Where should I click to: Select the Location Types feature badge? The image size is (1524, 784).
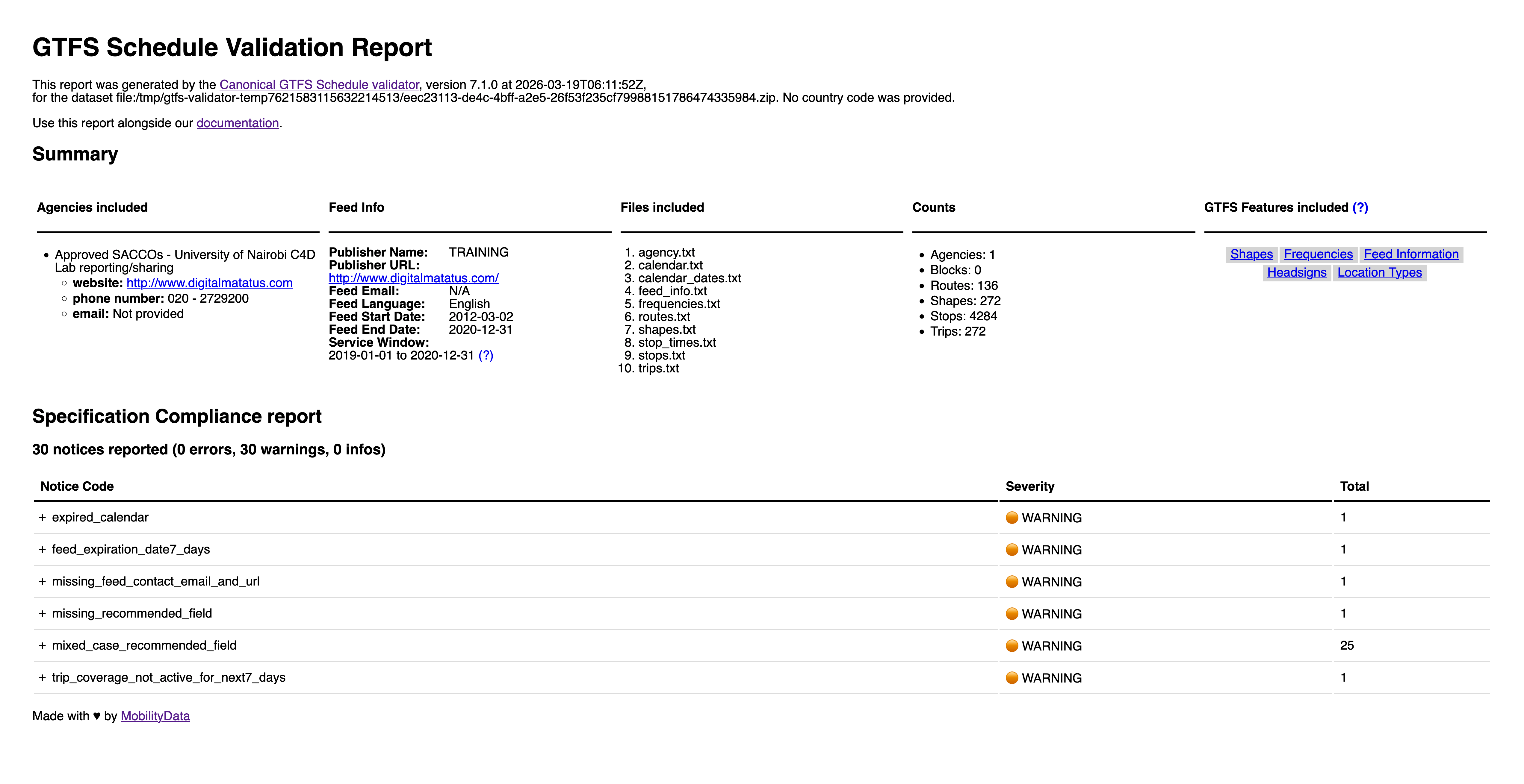click(x=1379, y=272)
